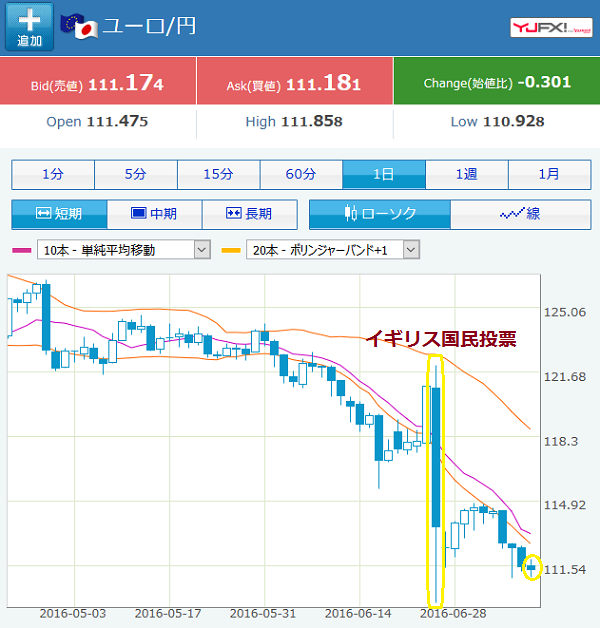Image resolution: width=600 pixels, height=628 pixels.
Task: Click the 2016-06-14 date axis label
Action: click(x=358, y=614)
